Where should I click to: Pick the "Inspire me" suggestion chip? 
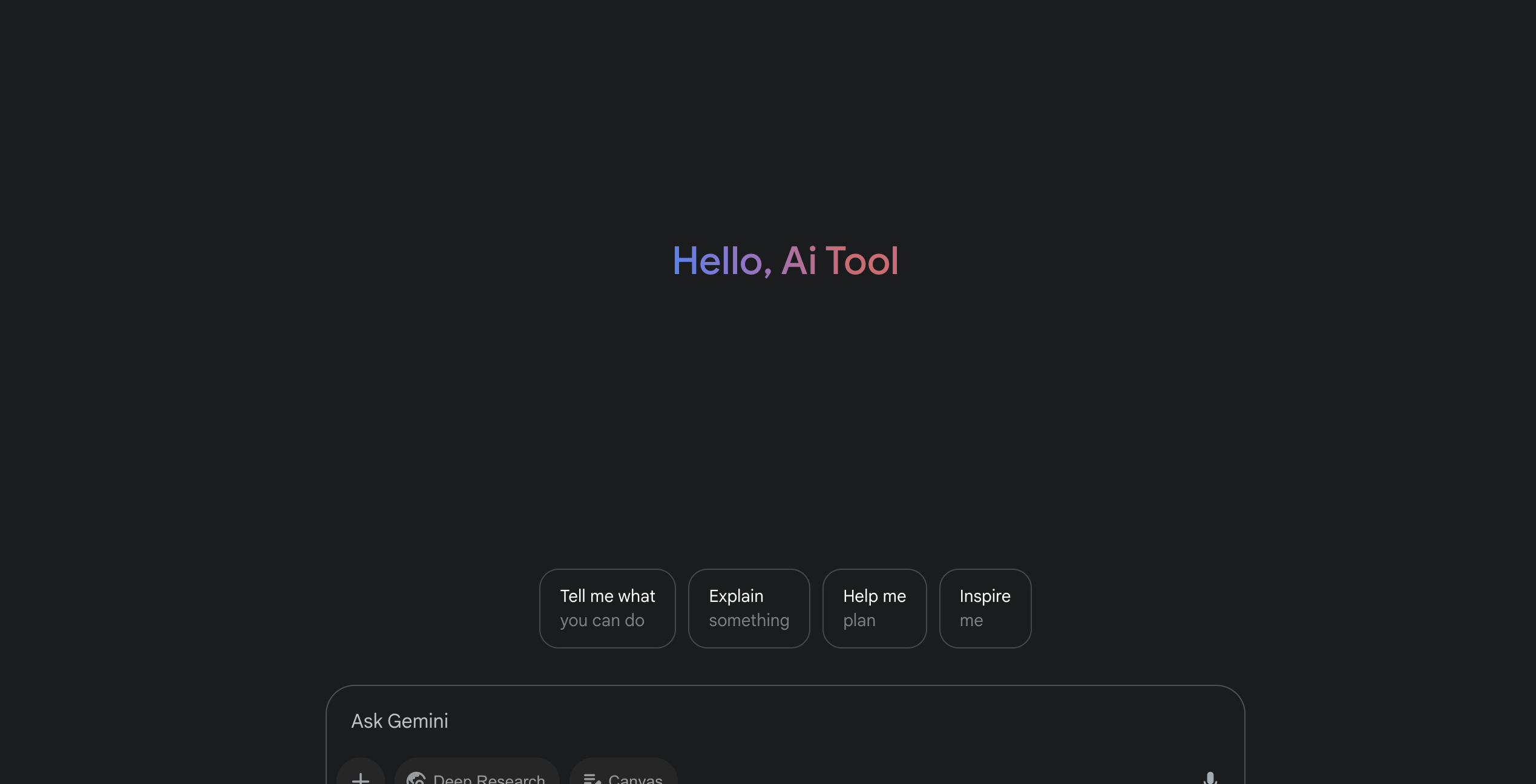click(x=985, y=608)
